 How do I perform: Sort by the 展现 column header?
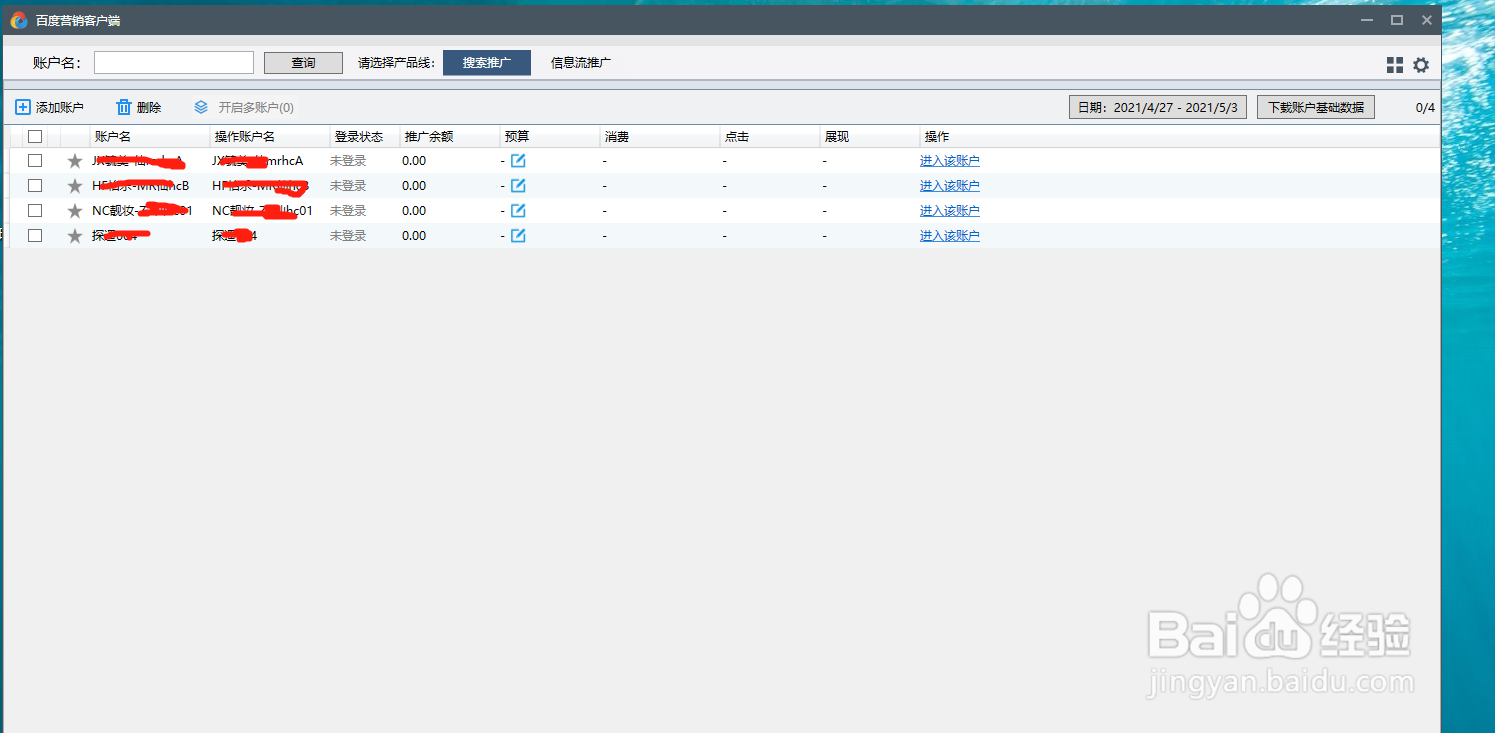[x=870, y=136]
